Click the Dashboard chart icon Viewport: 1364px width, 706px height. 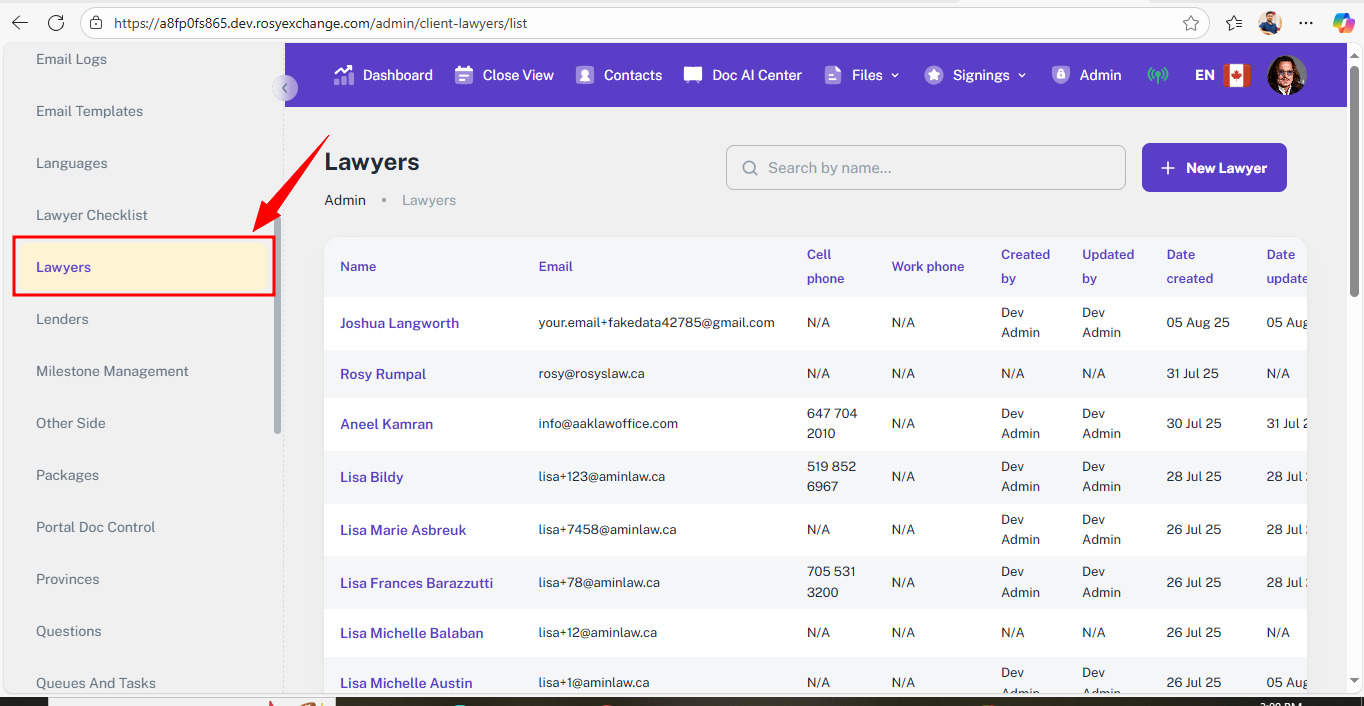(344, 75)
